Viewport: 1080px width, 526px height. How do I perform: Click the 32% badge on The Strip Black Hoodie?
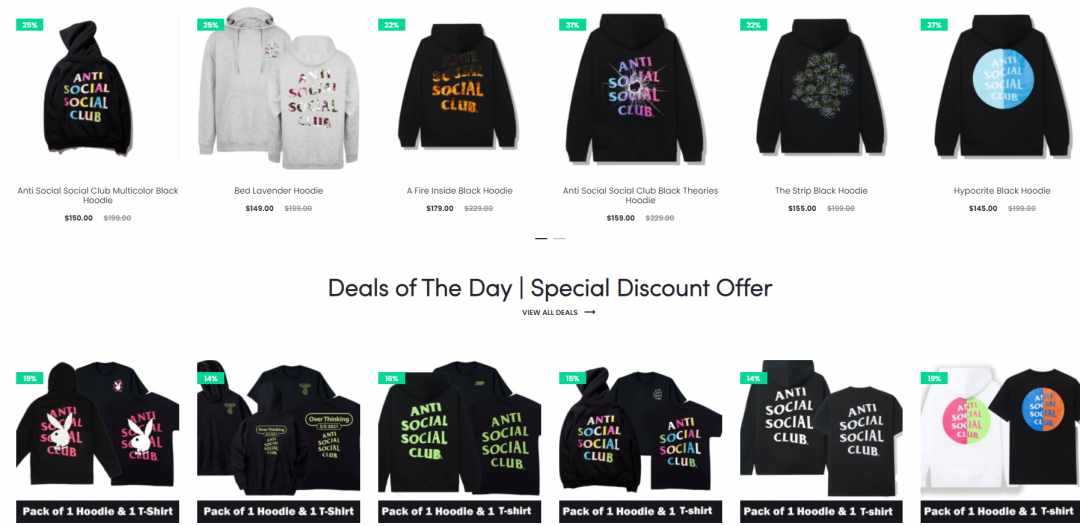point(754,25)
